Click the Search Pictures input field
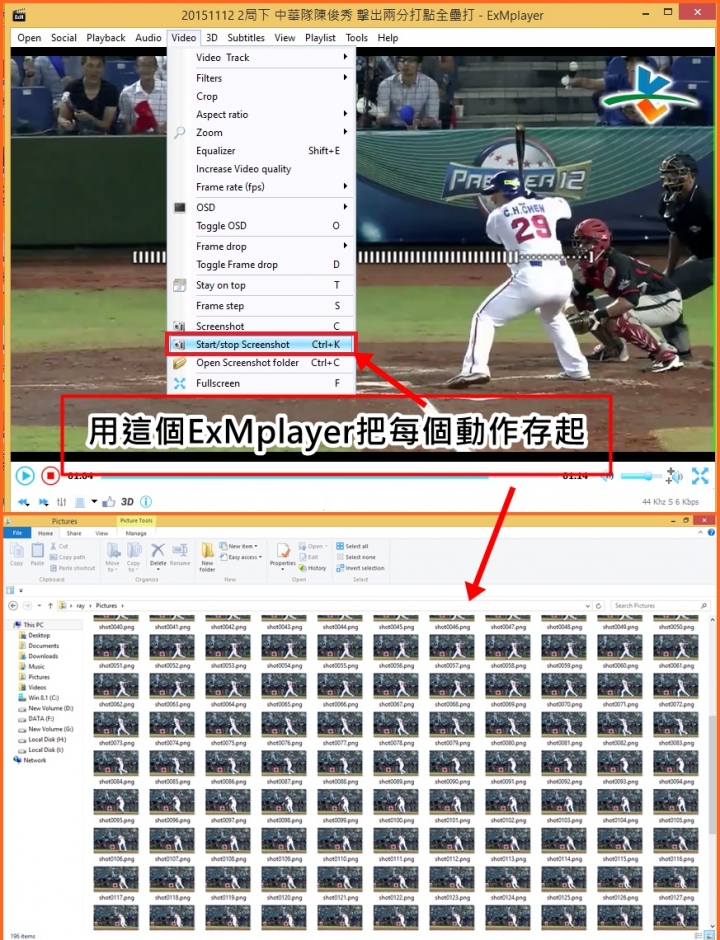The width and height of the screenshot is (720, 940). (660, 605)
